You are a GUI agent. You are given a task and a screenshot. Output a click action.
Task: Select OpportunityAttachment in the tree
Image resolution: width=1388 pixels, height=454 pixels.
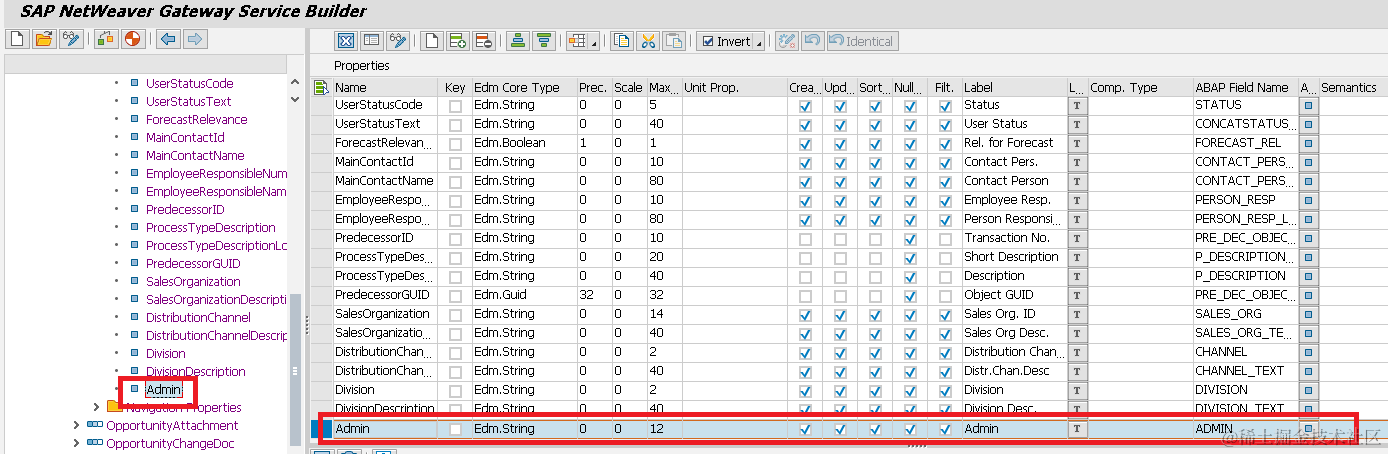[172, 425]
